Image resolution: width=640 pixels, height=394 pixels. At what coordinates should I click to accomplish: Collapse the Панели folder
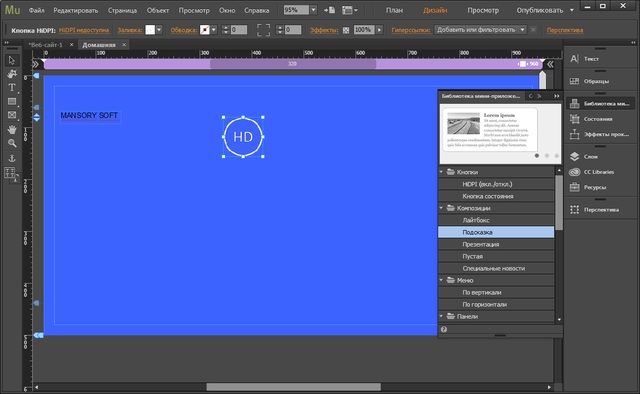(x=441, y=316)
